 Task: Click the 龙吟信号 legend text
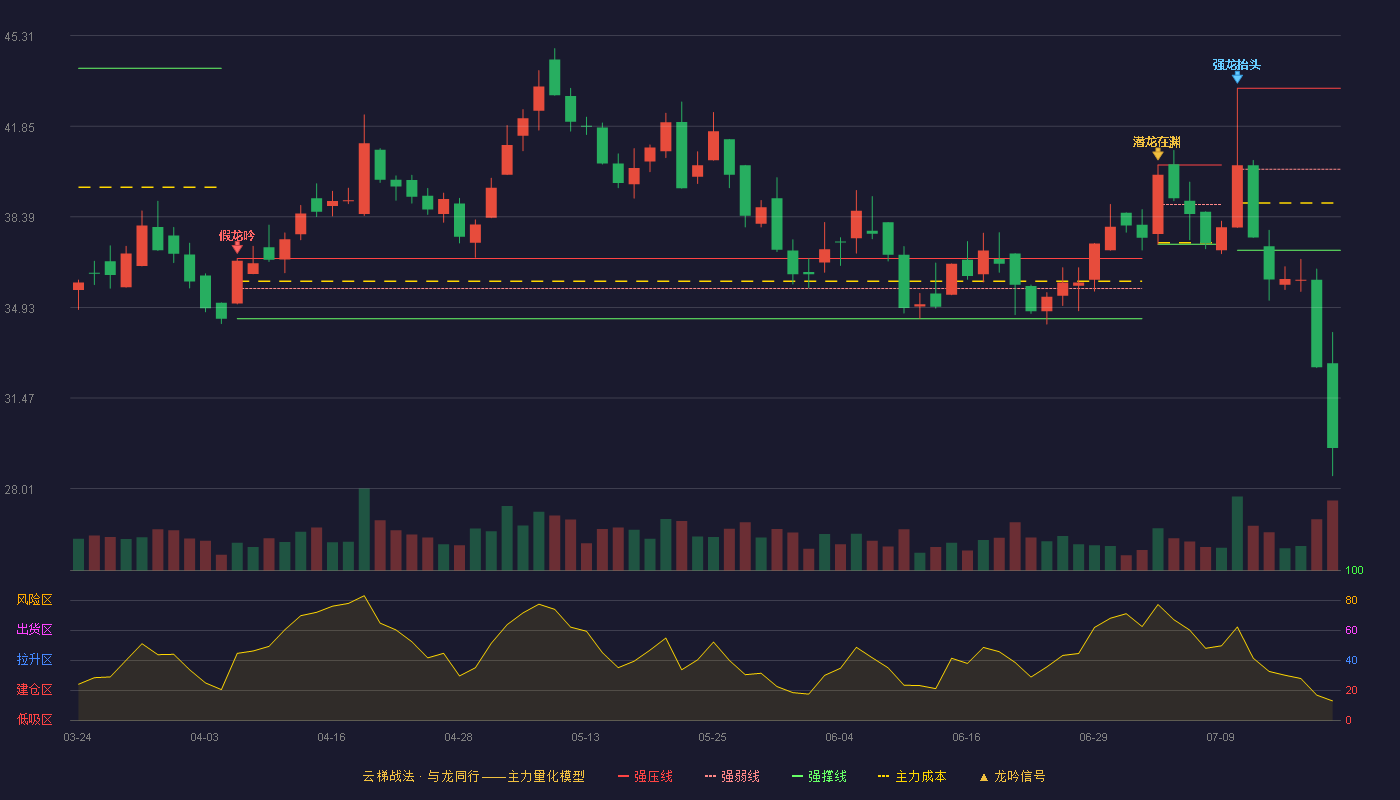(x=1020, y=776)
